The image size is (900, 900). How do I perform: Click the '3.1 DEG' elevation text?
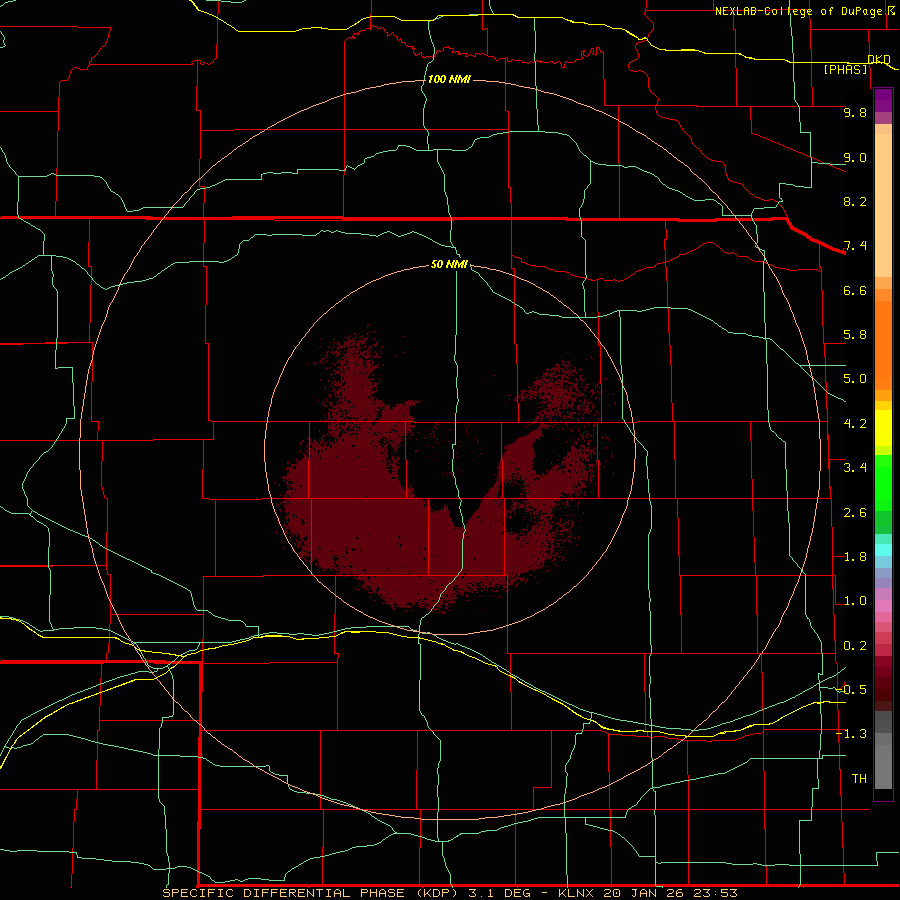click(x=498, y=893)
